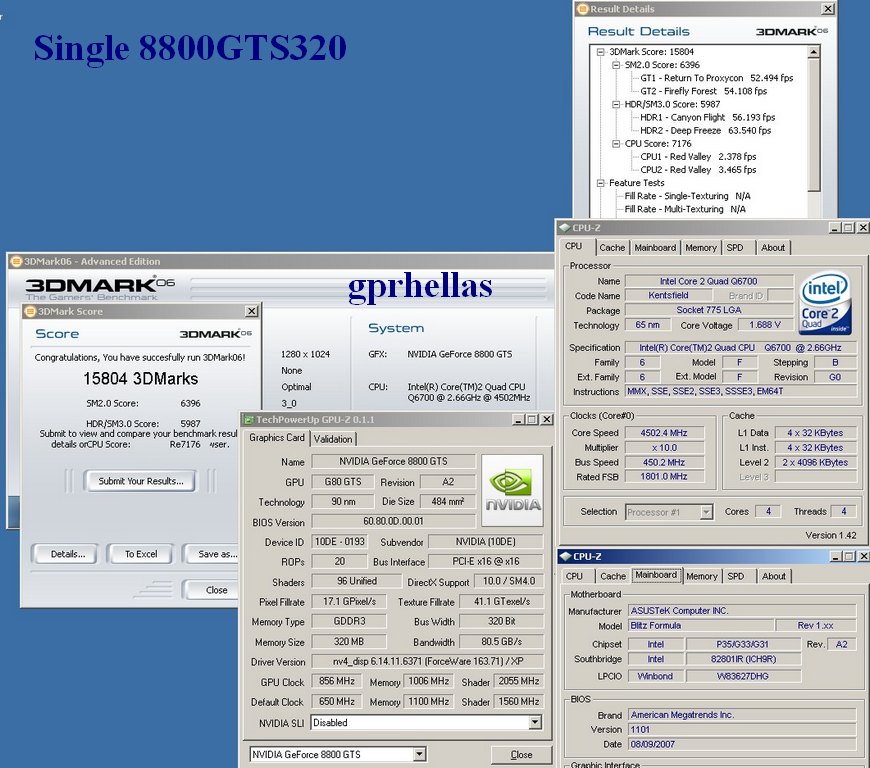Select GT1 - Return To Proxycon result row
Viewport: 870px width, 768px height.
[716, 78]
